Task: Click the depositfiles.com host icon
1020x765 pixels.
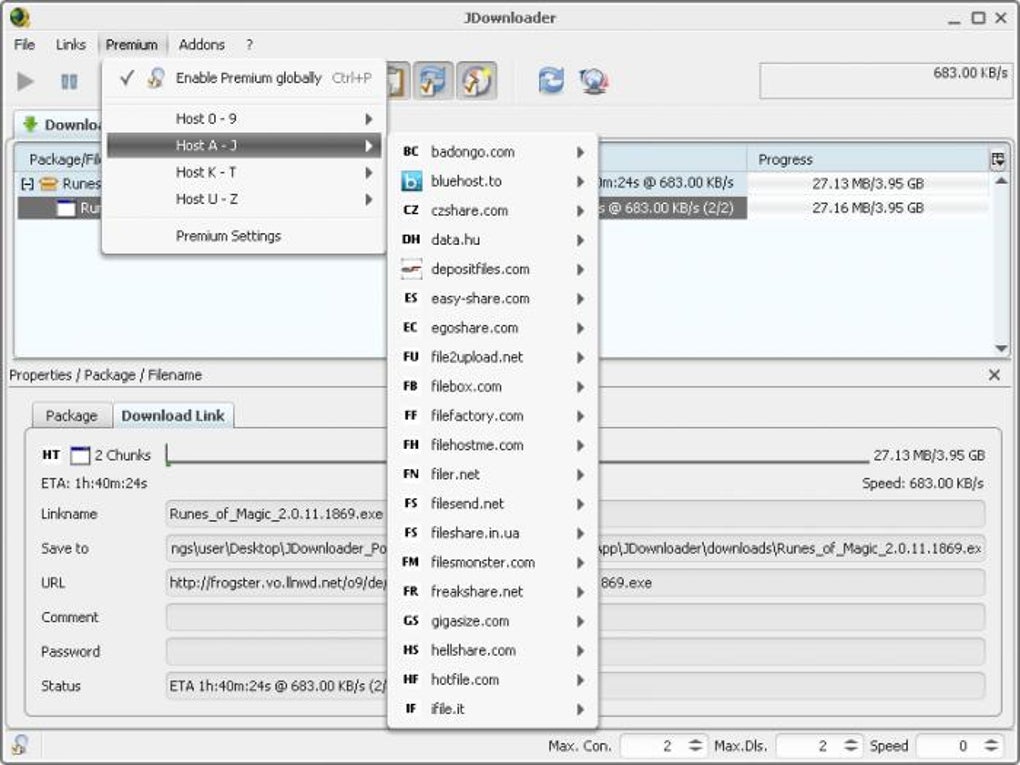Action: [x=411, y=269]
